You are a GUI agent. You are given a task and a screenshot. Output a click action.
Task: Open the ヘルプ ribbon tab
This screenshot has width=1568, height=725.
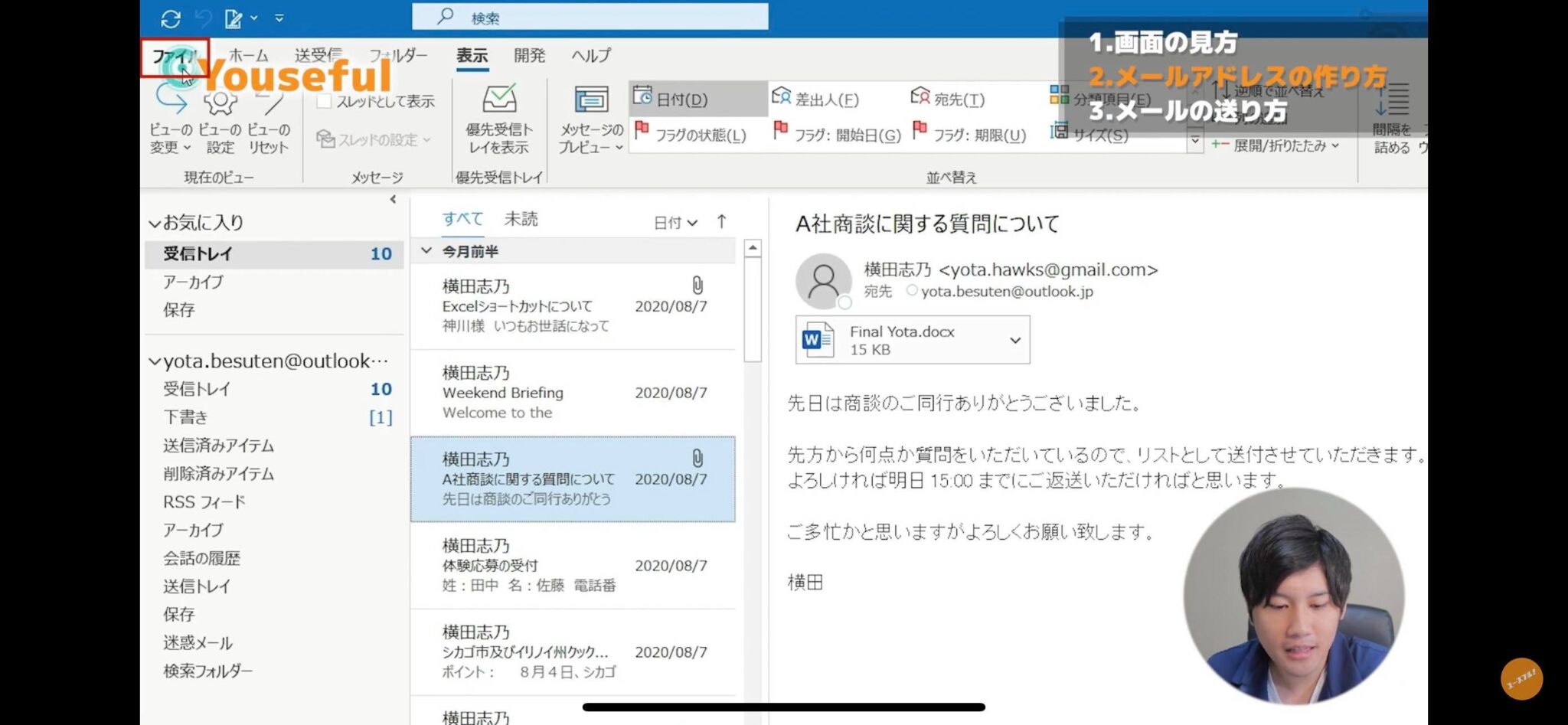591,56
